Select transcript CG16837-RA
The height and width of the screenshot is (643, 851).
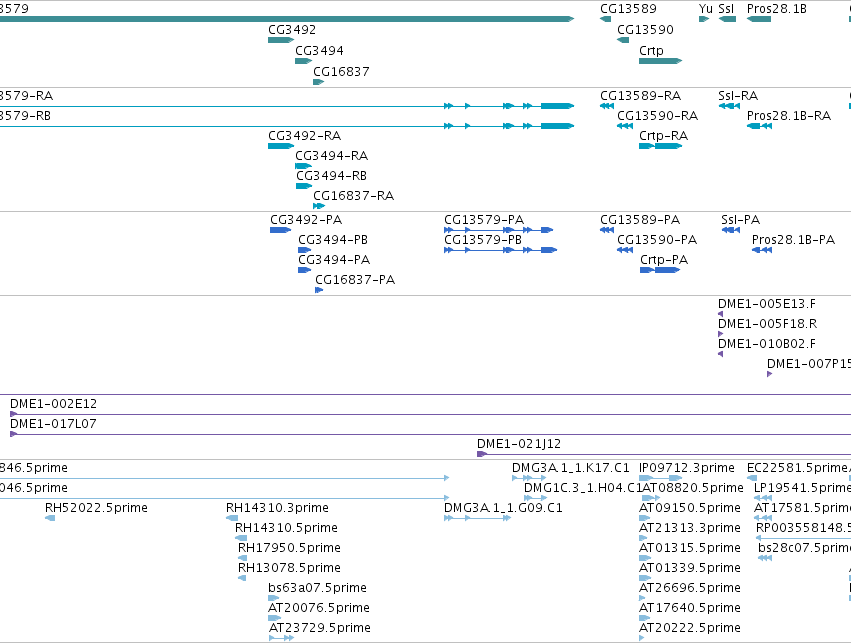click(319, 206)
